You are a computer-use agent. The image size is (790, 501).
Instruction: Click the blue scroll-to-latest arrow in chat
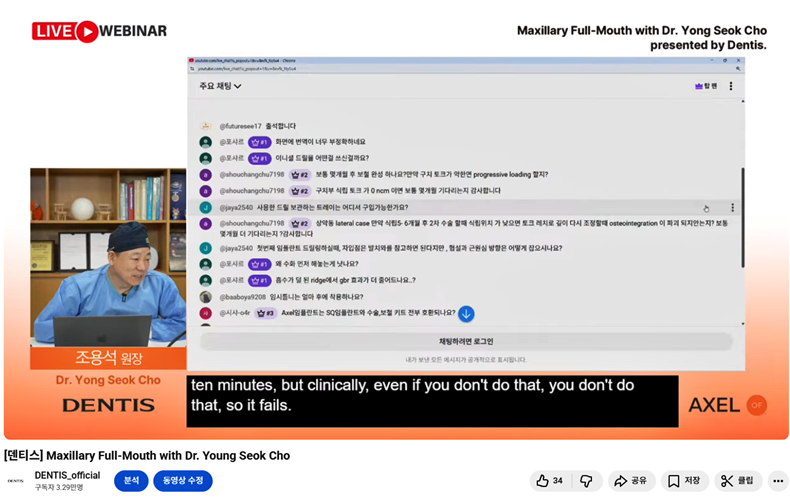pyautogui.click(x=466, y=313)
